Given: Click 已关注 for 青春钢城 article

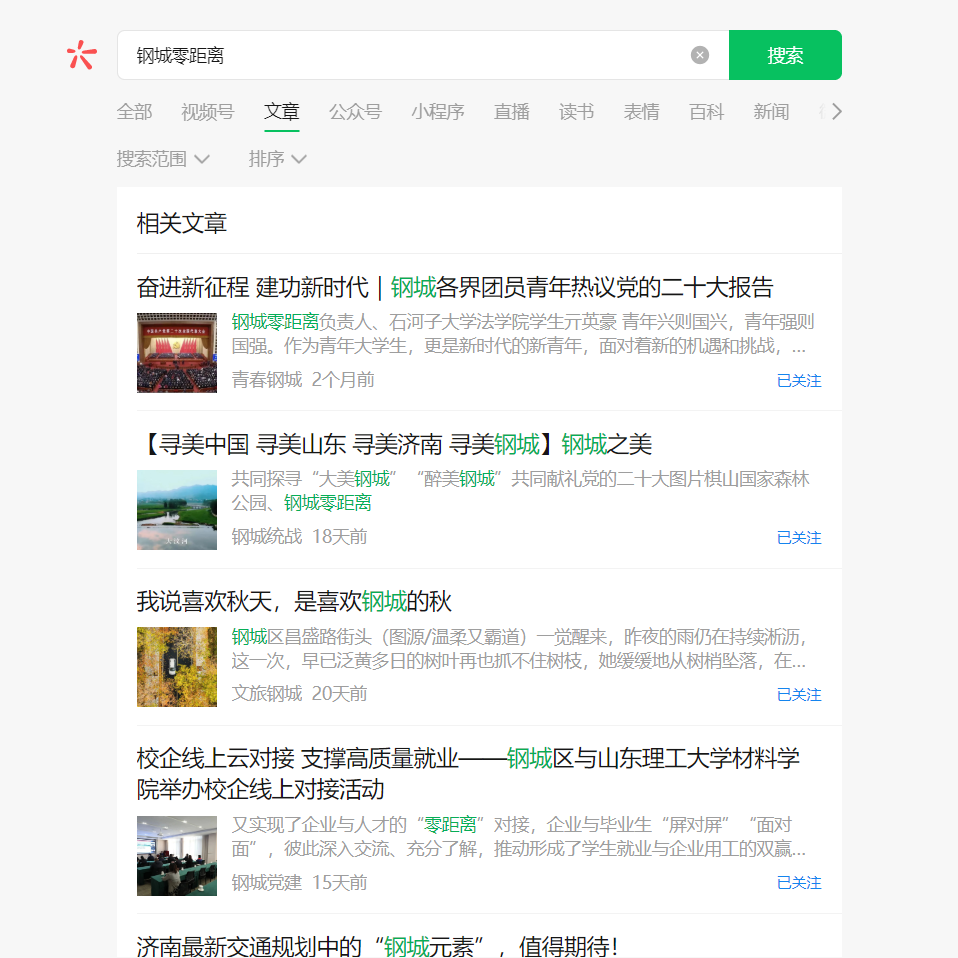Looking at the screenshot, I should click(799, 381).
